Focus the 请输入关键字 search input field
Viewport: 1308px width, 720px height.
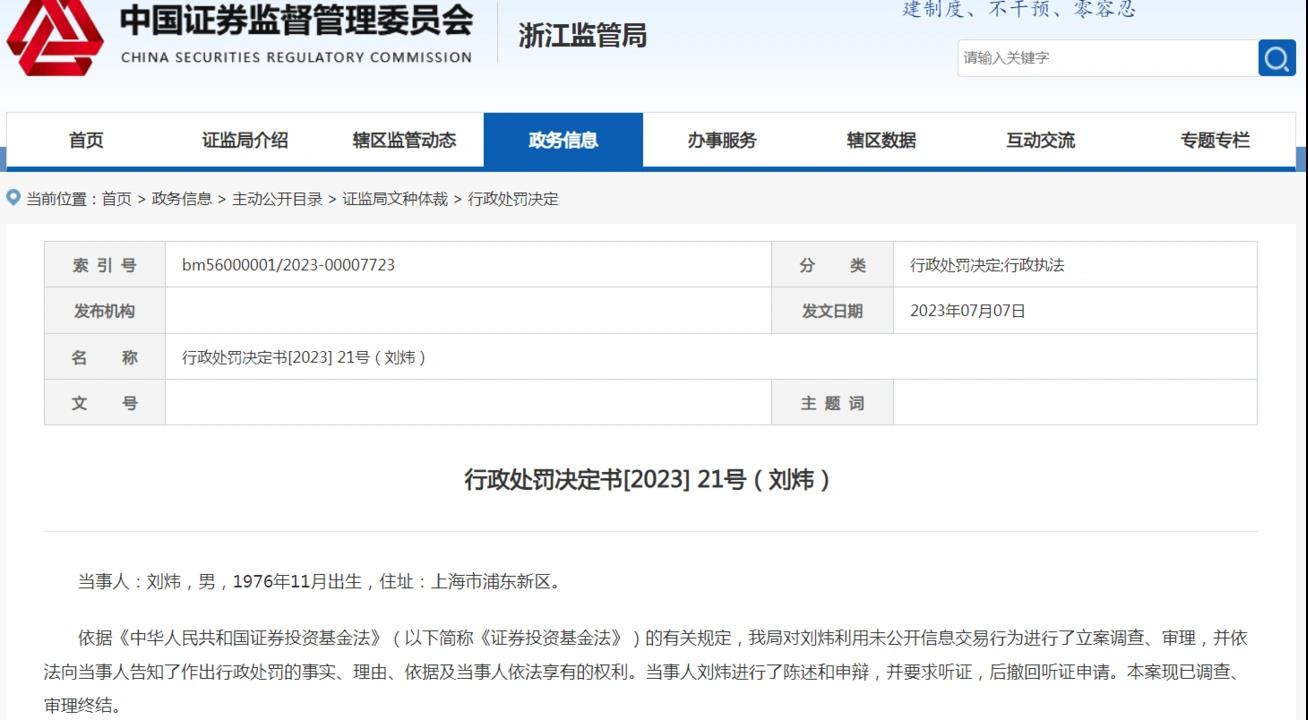point(1106,58)
